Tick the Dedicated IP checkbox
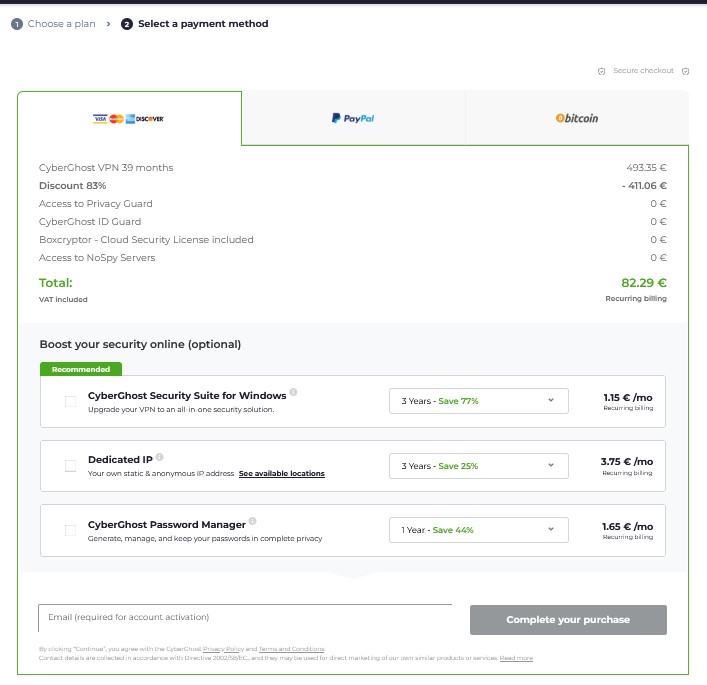 70,466
